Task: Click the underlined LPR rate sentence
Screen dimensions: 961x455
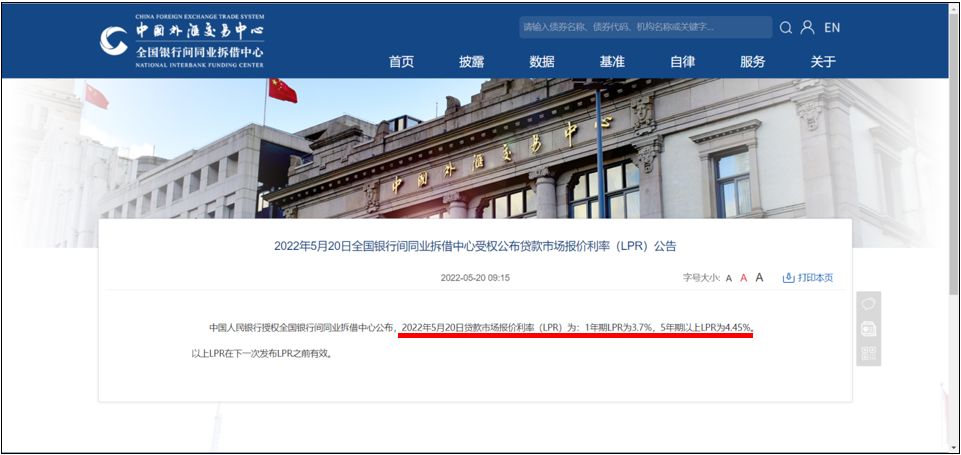Action: click(576, 328)
